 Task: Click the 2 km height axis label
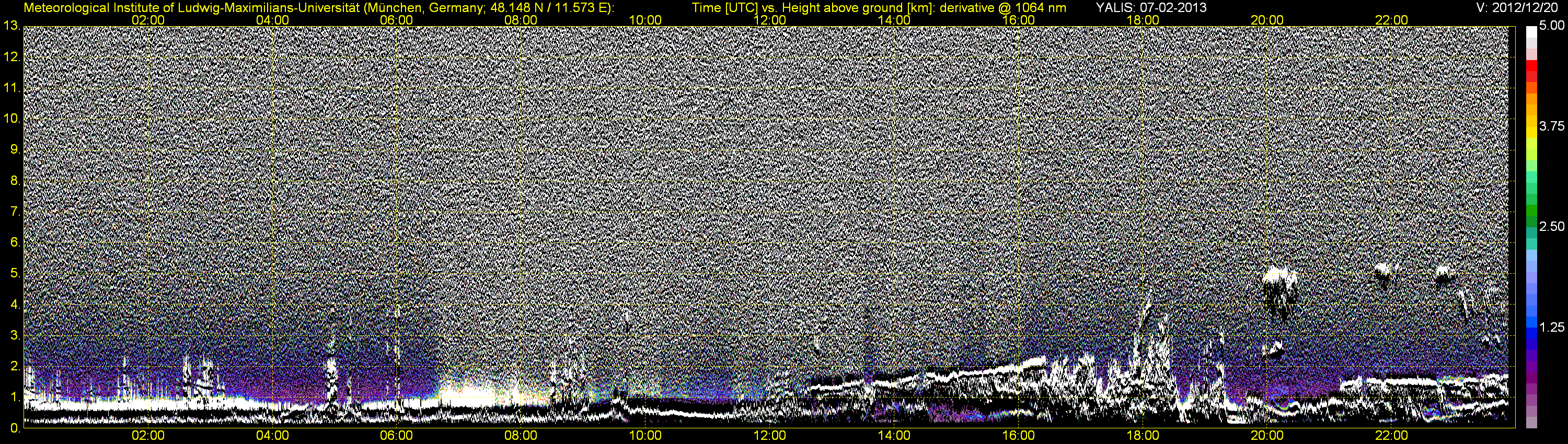tap(15, 366)
